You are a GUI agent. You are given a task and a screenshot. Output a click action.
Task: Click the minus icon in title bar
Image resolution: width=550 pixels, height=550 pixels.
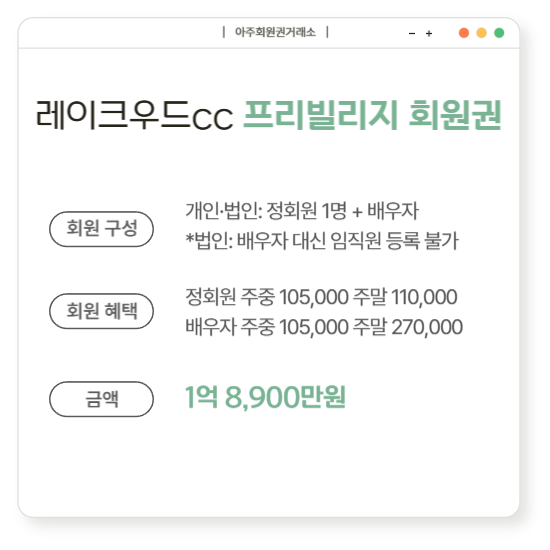click(x=412, y=34)
